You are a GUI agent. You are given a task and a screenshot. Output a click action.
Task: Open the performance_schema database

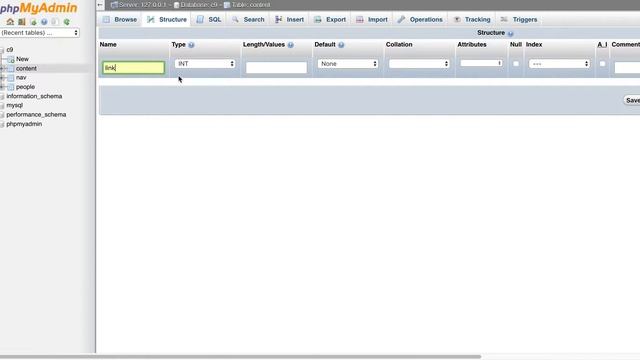pos(36,115)
